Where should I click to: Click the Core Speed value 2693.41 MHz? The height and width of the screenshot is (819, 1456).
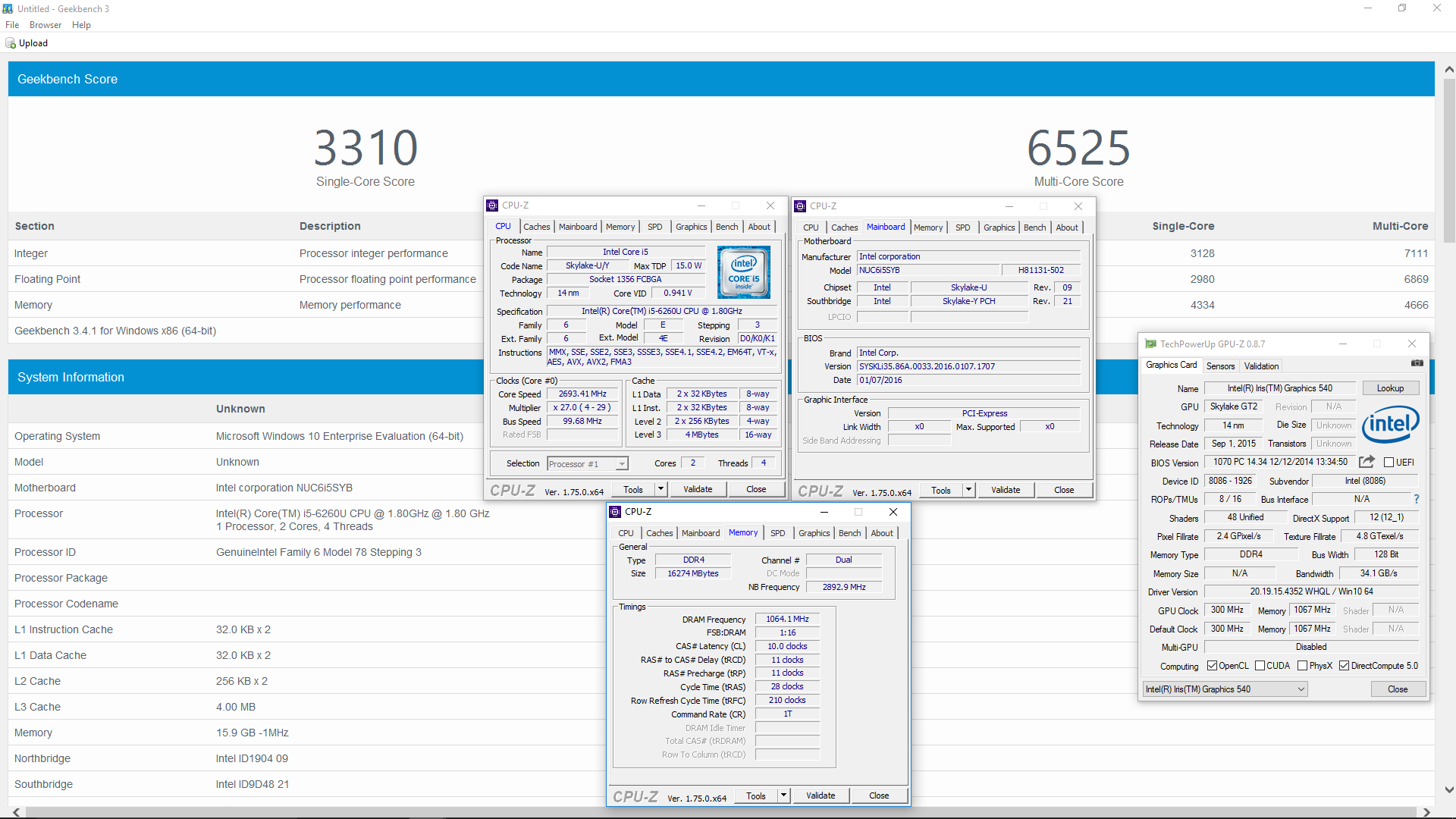pyautogui.click(x=582, y=394)
